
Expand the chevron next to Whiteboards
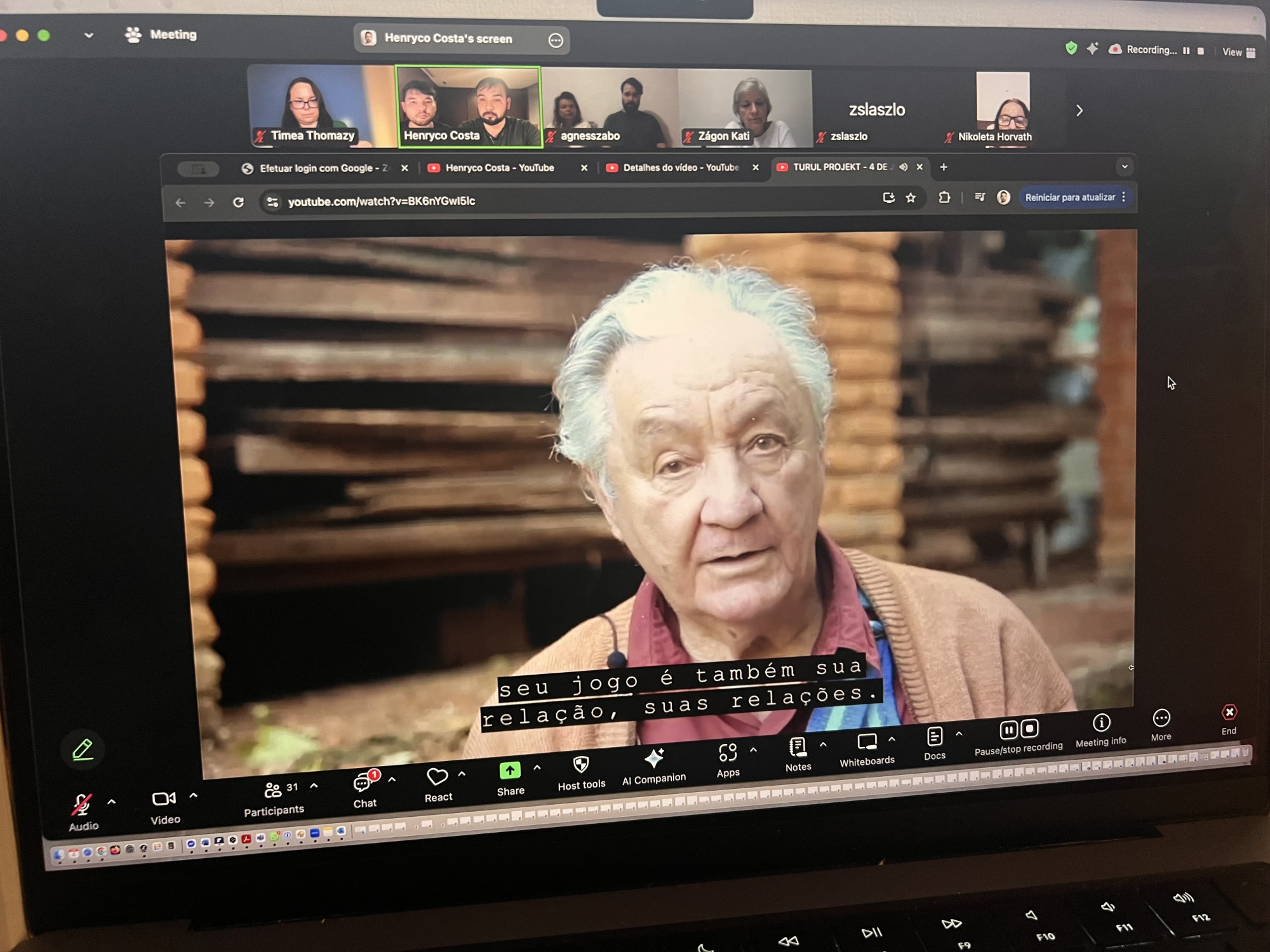892,739
